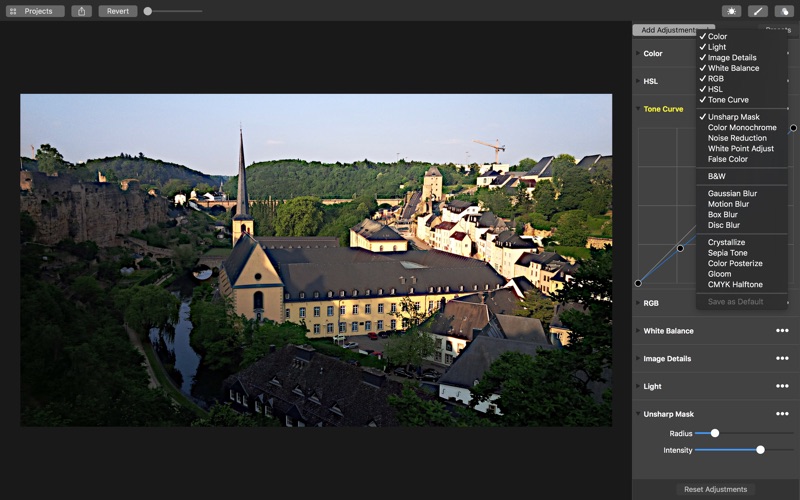Select White Point Adjust menu item

pos(742,148)
